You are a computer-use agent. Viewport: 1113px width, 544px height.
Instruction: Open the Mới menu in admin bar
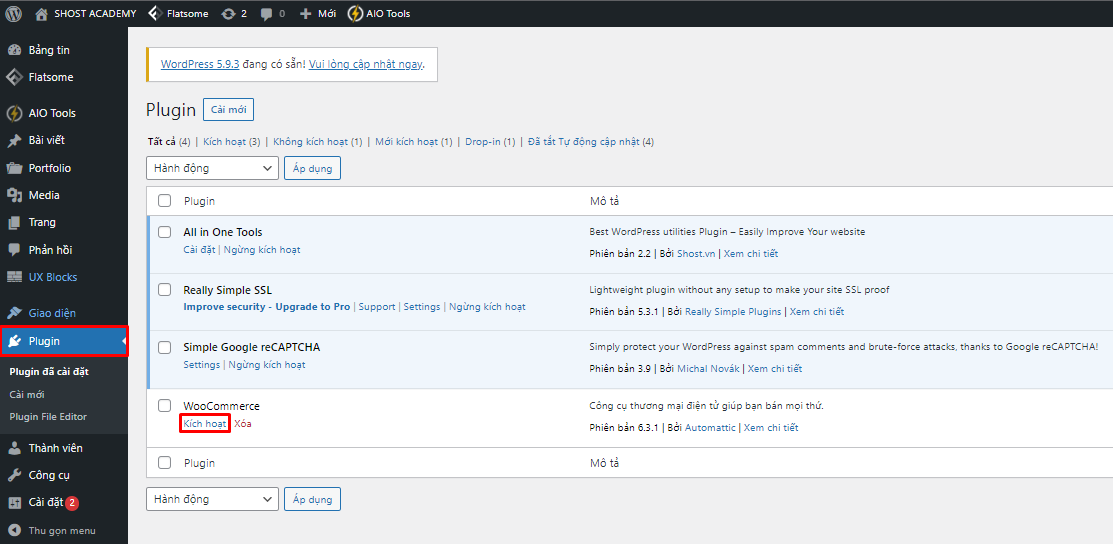(x=318, y=14)
